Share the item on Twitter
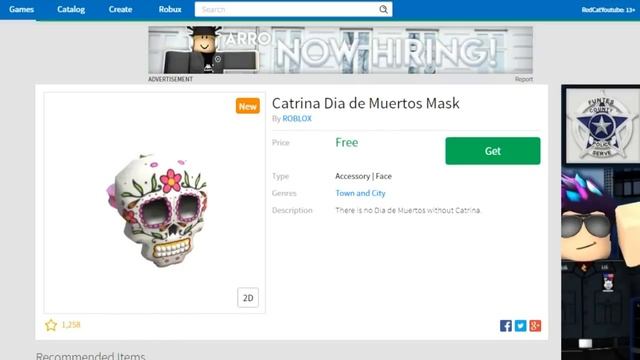The height and width of the screenshot is (360, 640). click(x=520, y=326)
